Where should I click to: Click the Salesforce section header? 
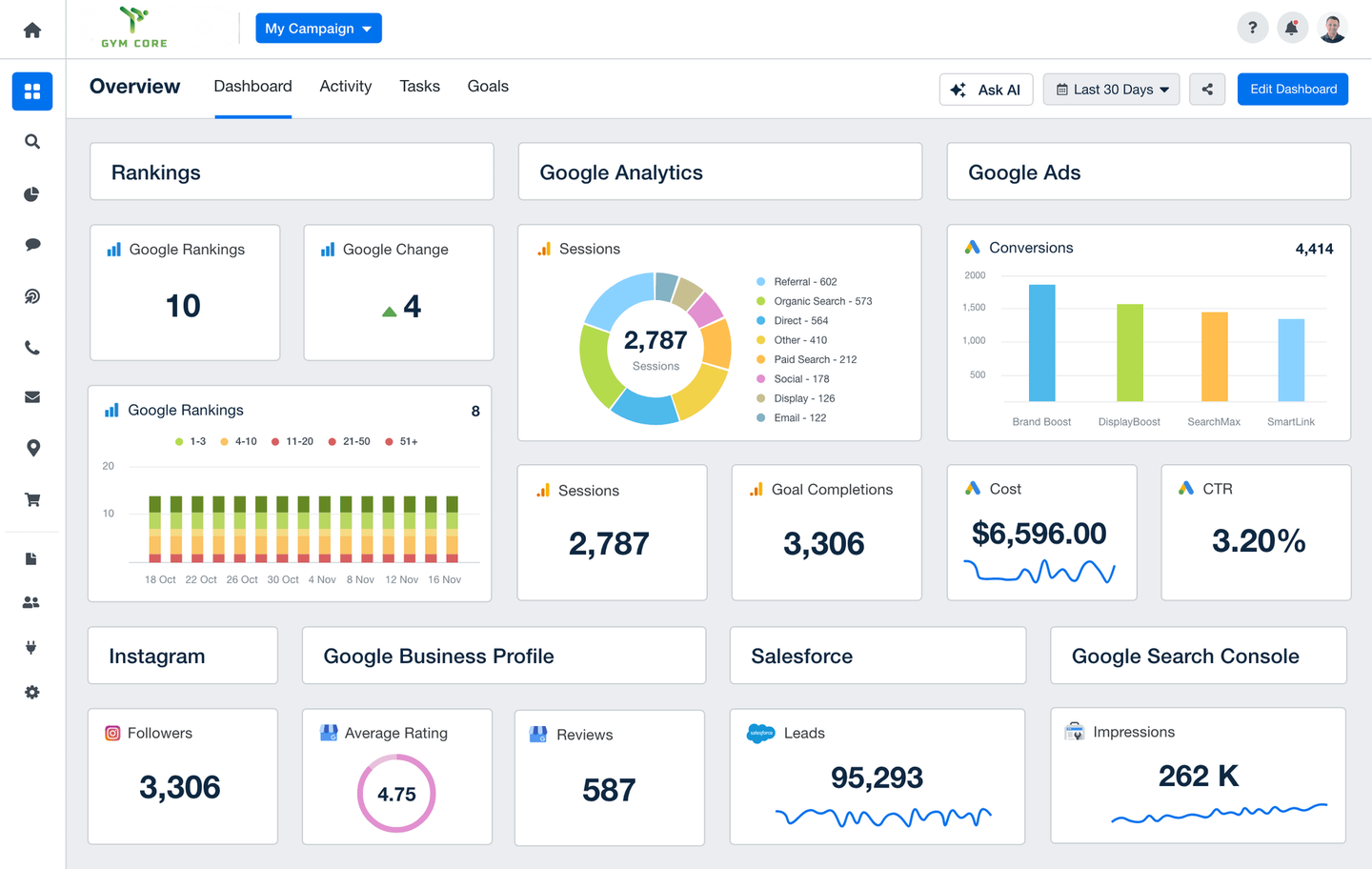click(x=878, y=657)
